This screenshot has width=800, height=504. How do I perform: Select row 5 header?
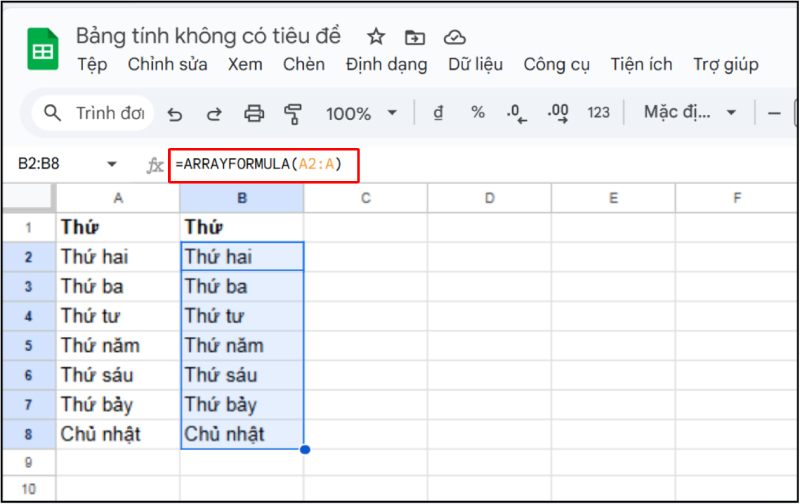pyautogui.click(x=28, y=346)
